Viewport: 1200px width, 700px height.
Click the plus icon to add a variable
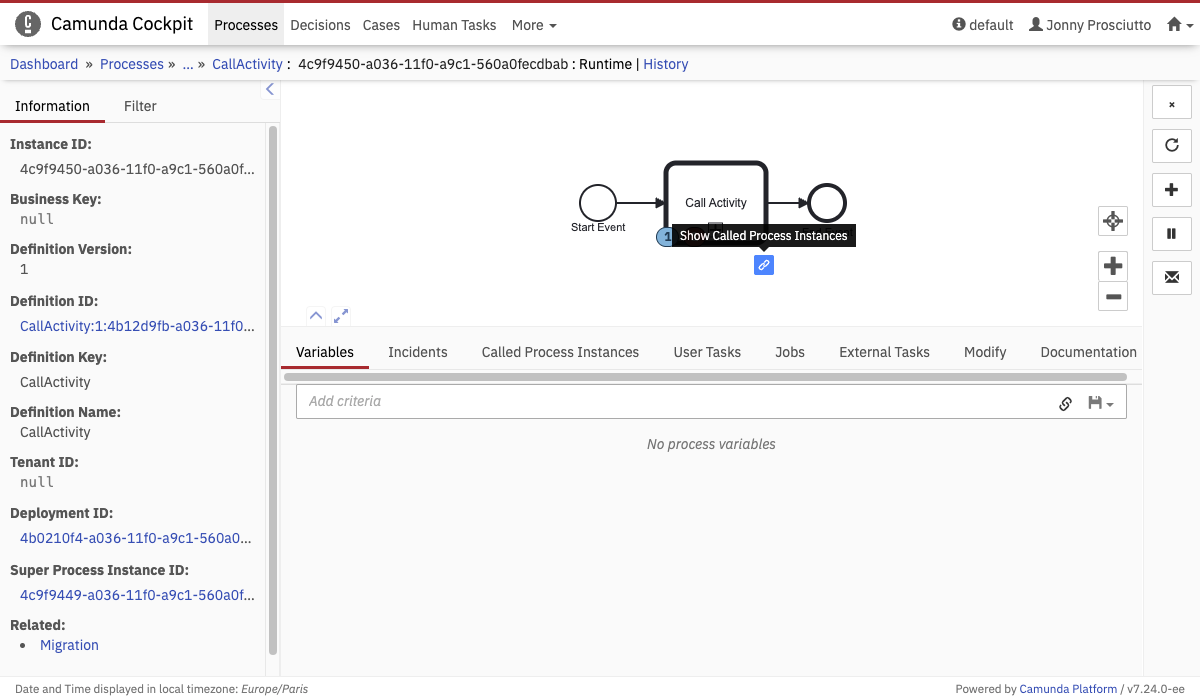(1171, 189)
